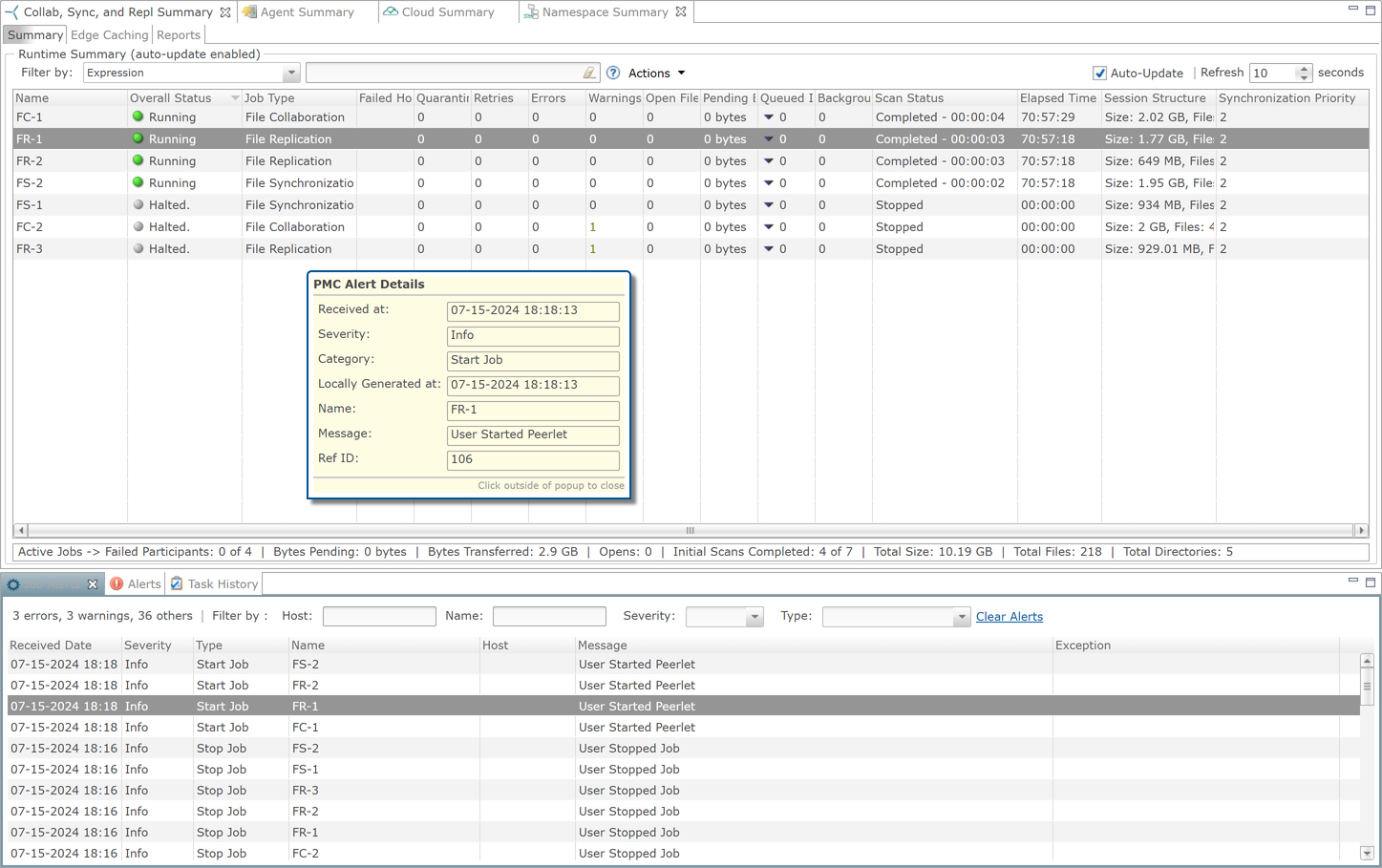
Task: Sort alerts by Message column header
Action: tap(814, 646)
